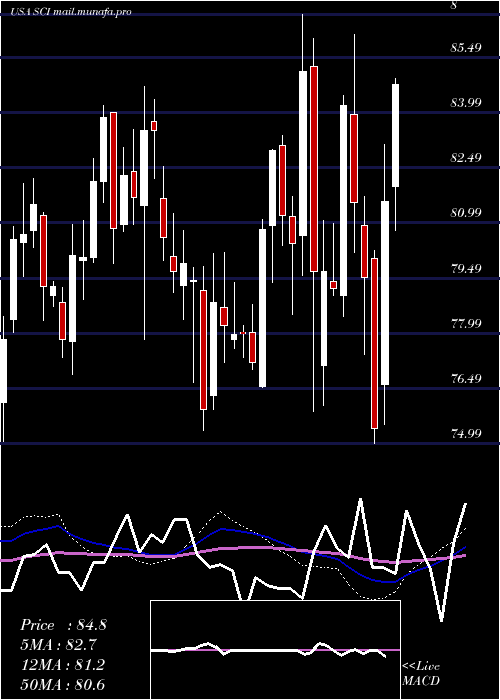The image size is (500, 700).
Task: Click the 77.99 price axis label
Action: 467,323
